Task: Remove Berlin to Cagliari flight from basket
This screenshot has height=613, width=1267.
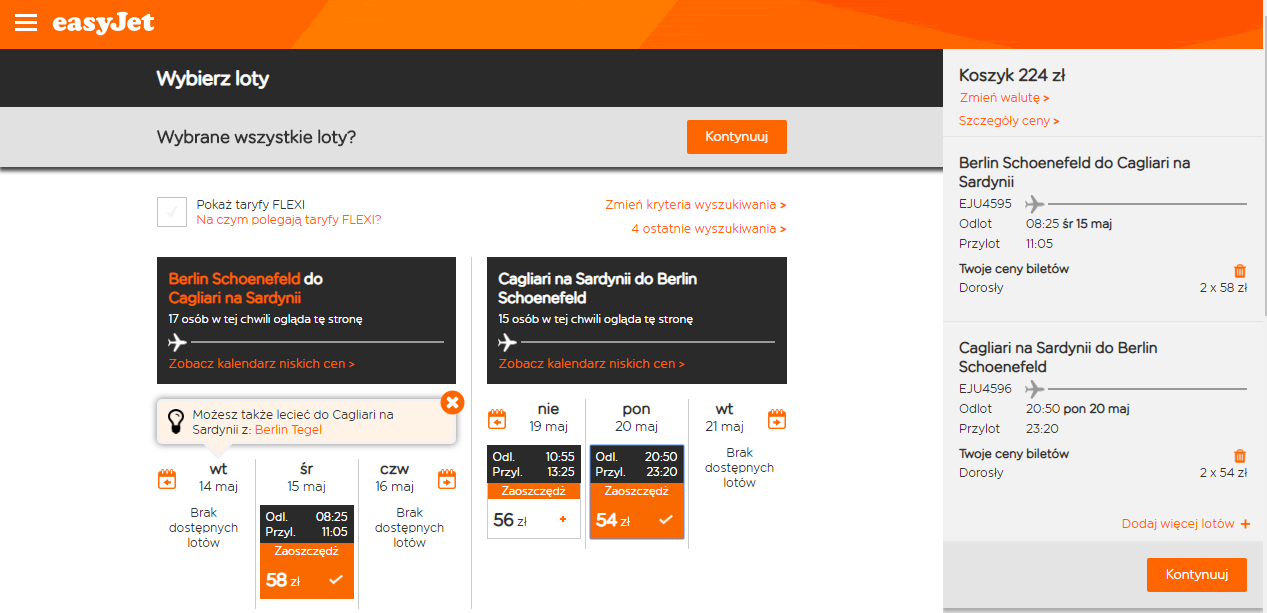Action: [1240, 270]
